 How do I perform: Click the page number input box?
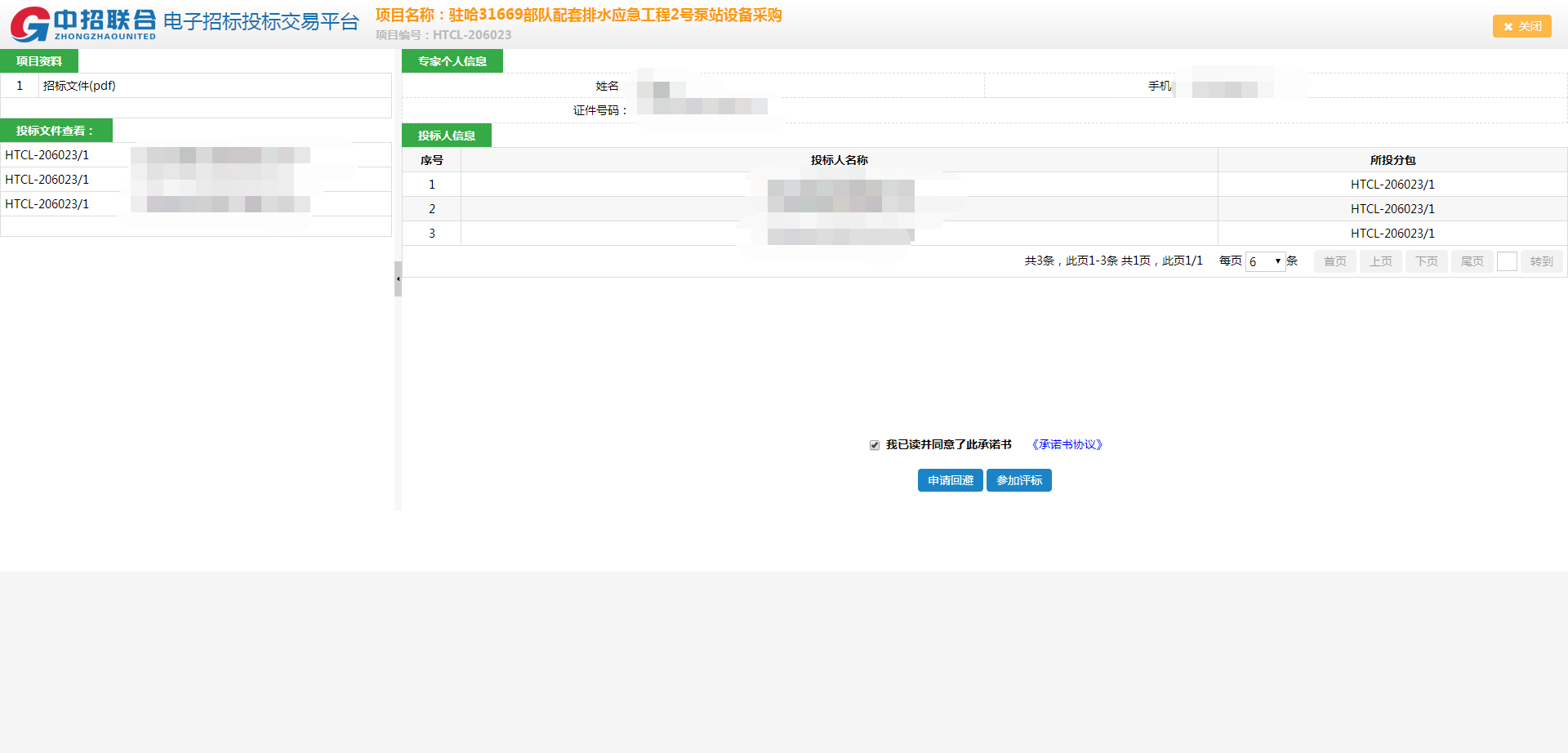(x=1507, y=261)
